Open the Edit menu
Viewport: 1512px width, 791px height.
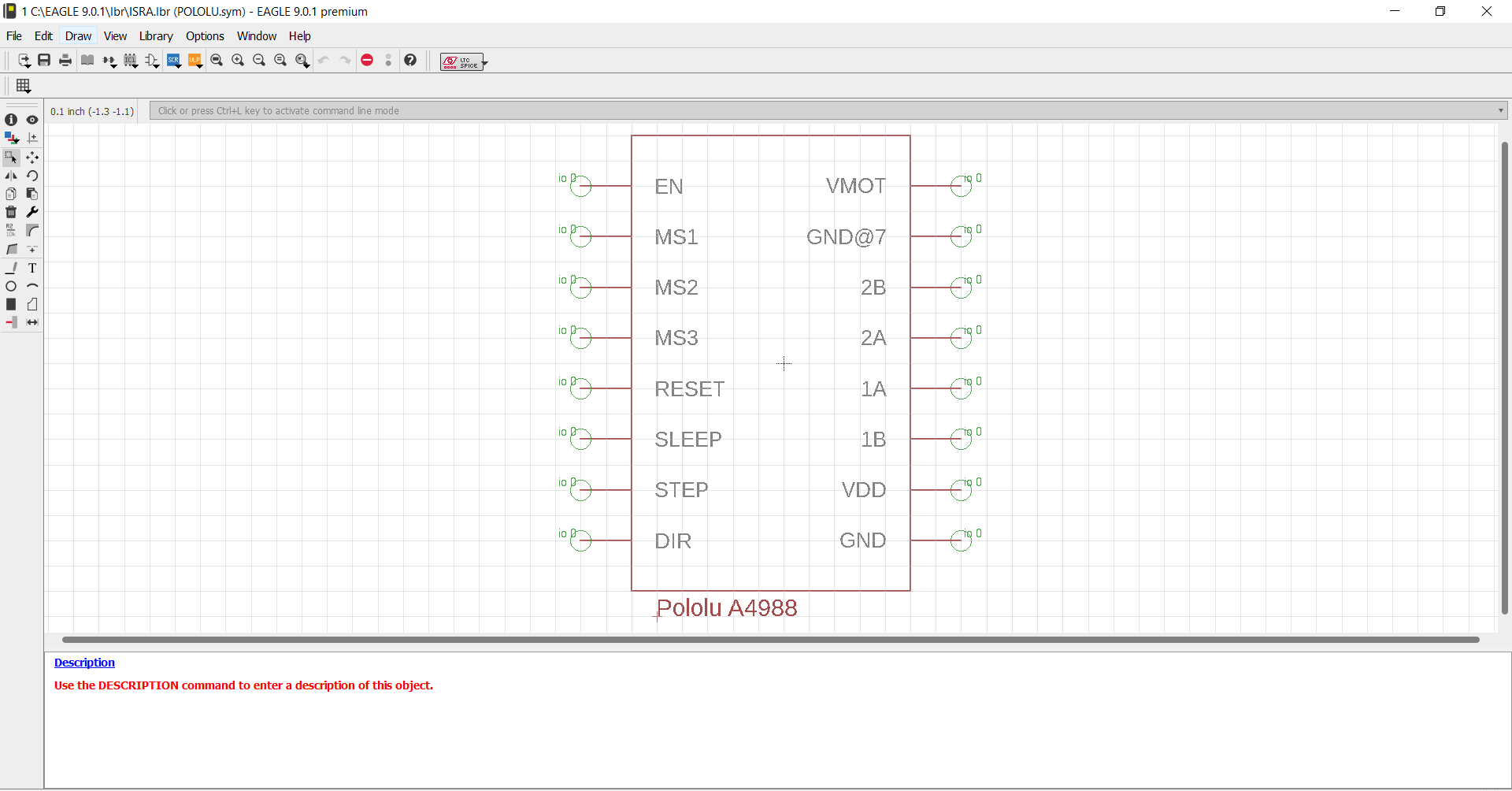[x=43, y=36]
